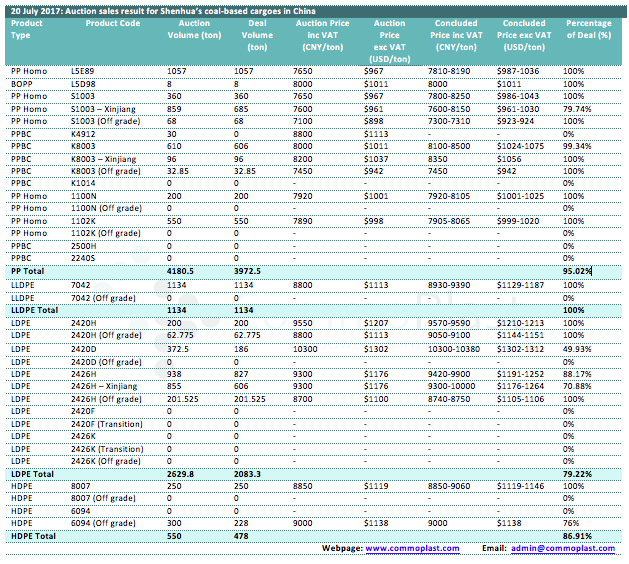Viewport: 629px width, 564px height.
Task: Click the admin@commoplast.com email link
Action: point(560,548)
